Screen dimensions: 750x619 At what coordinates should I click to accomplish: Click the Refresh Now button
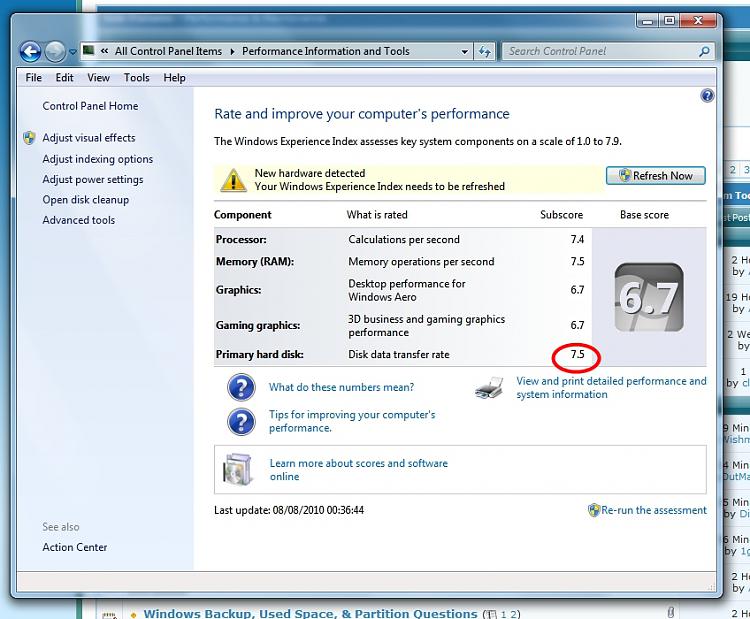click(655, 176)
